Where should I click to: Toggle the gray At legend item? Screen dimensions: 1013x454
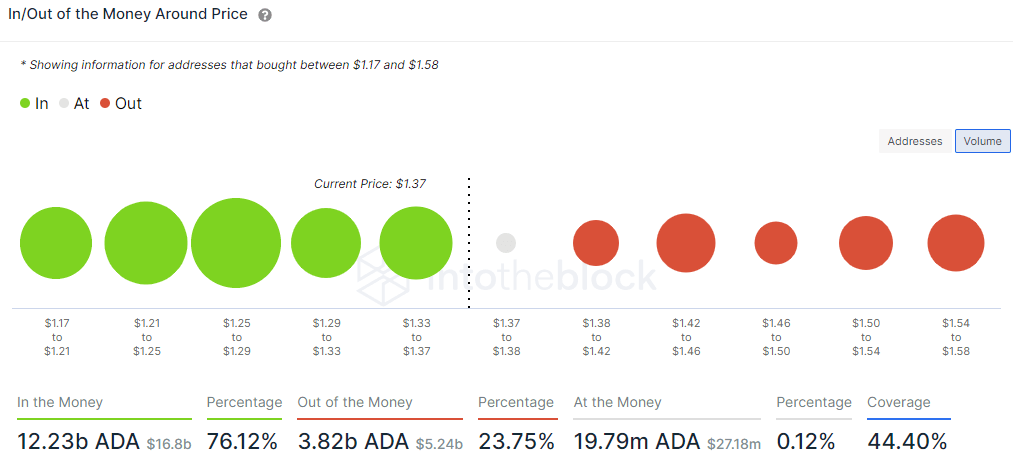click(74, 103)
